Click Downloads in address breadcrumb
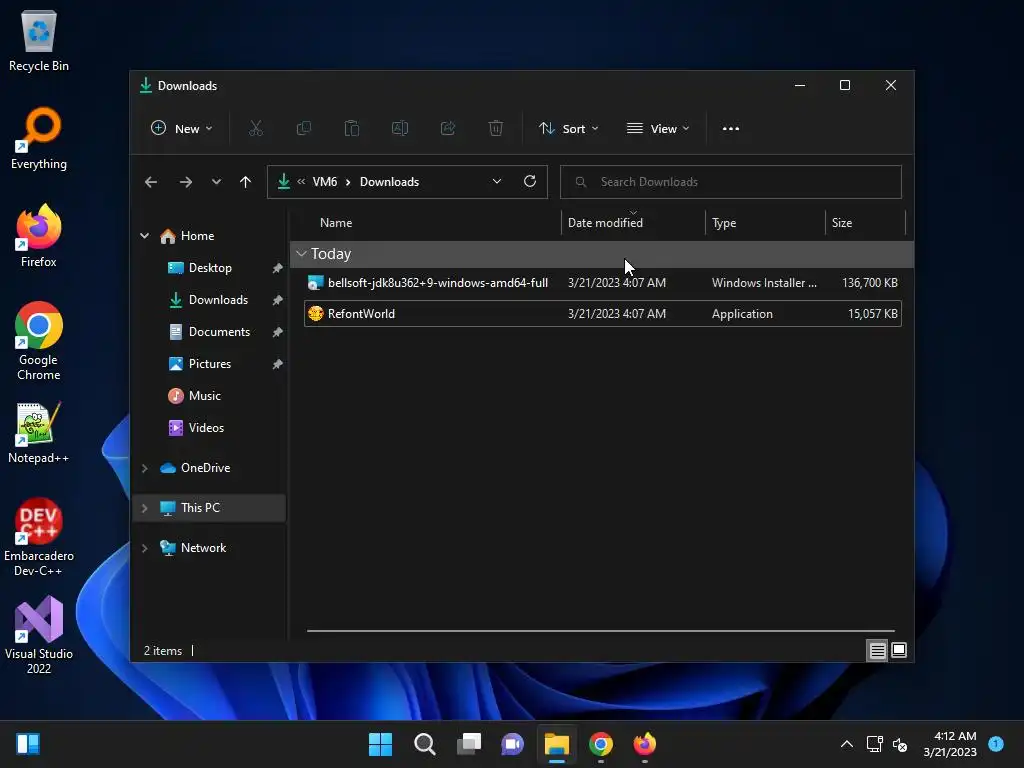The height and width of the screenshot is (768, 1024). point(389,182)
